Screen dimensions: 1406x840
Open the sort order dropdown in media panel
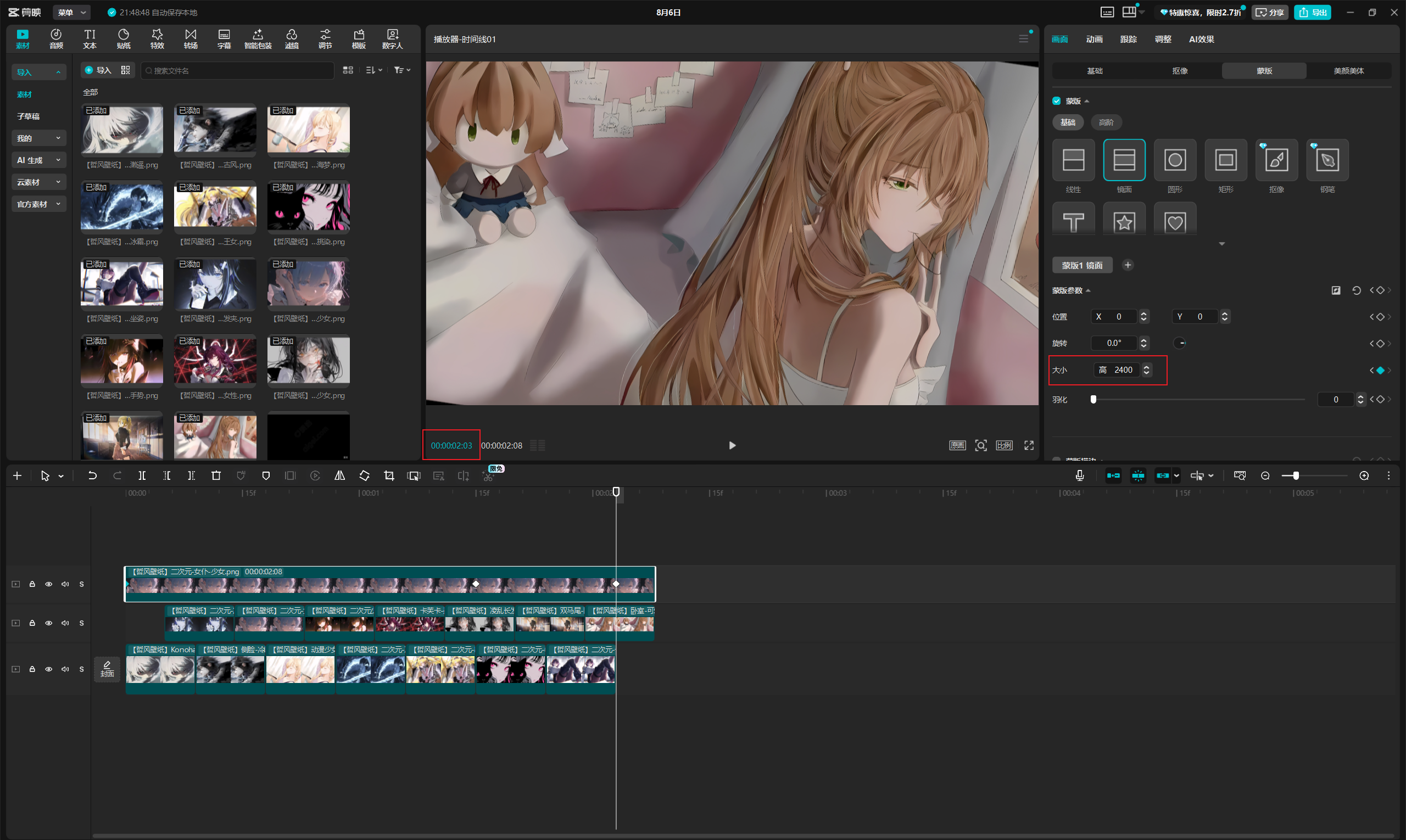tap(373, 70)
